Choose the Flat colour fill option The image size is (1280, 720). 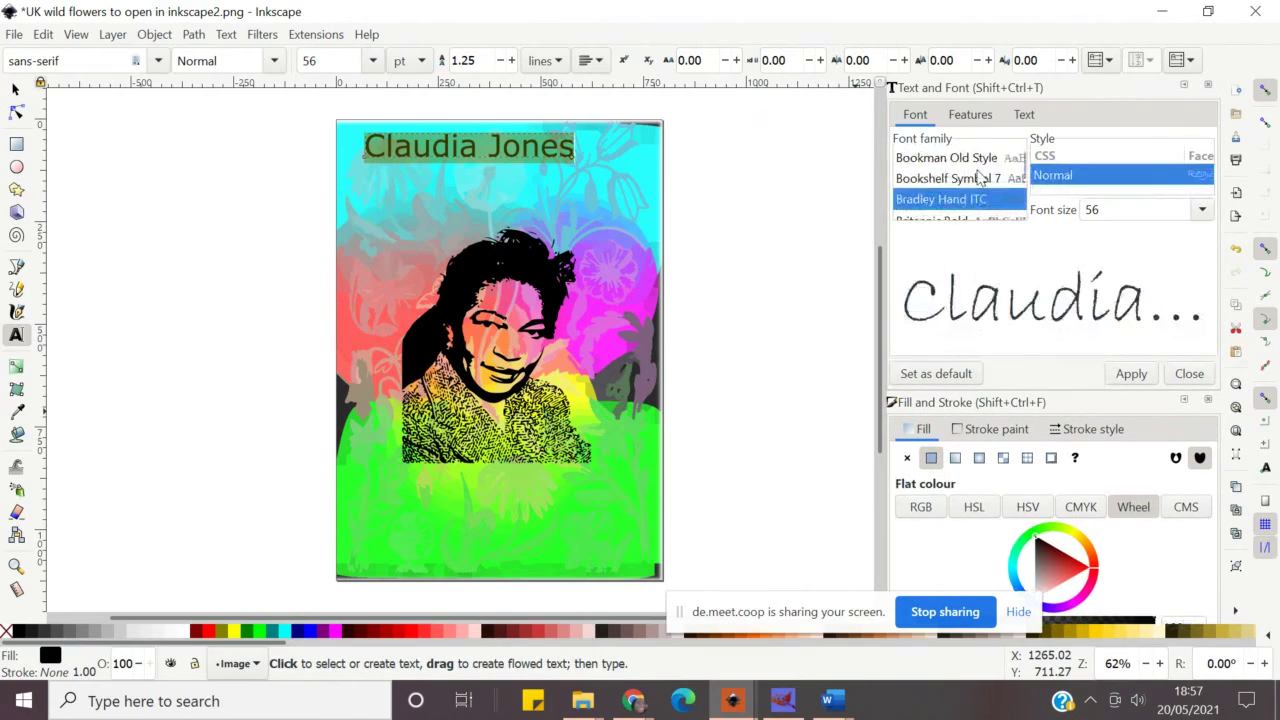[931, 458]
